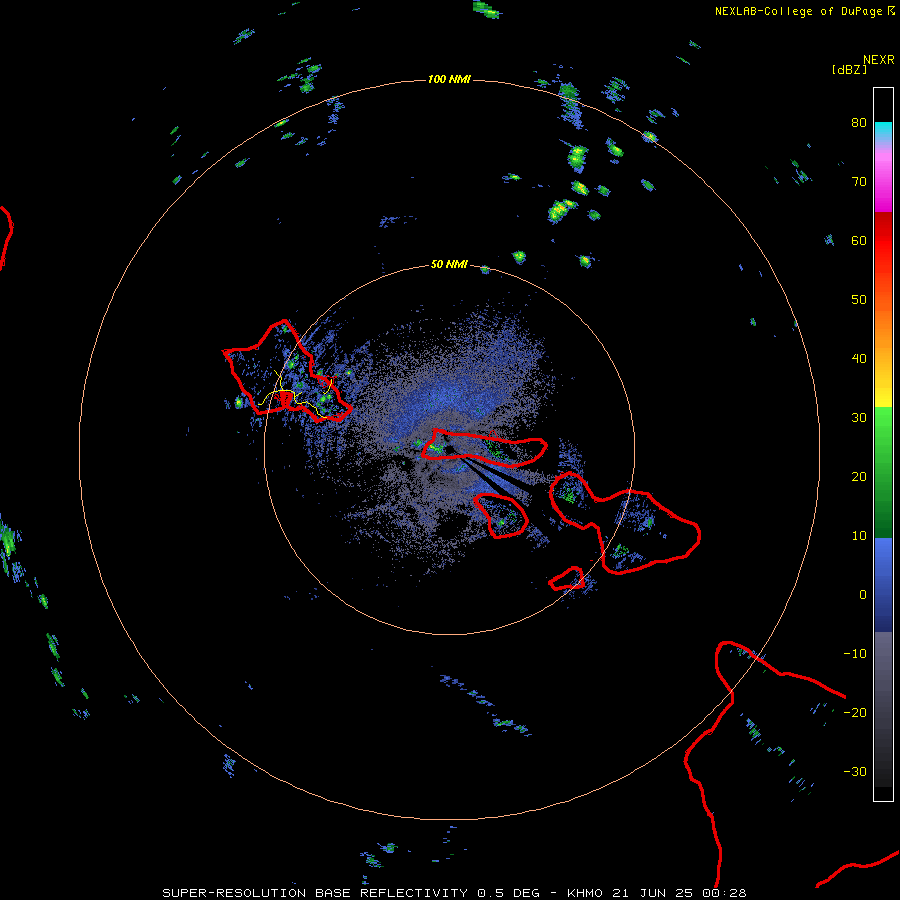Screen dimensions: 900x900
Task: Click the 70 tick label on the dBZ scale
Action: coord(859,182)
